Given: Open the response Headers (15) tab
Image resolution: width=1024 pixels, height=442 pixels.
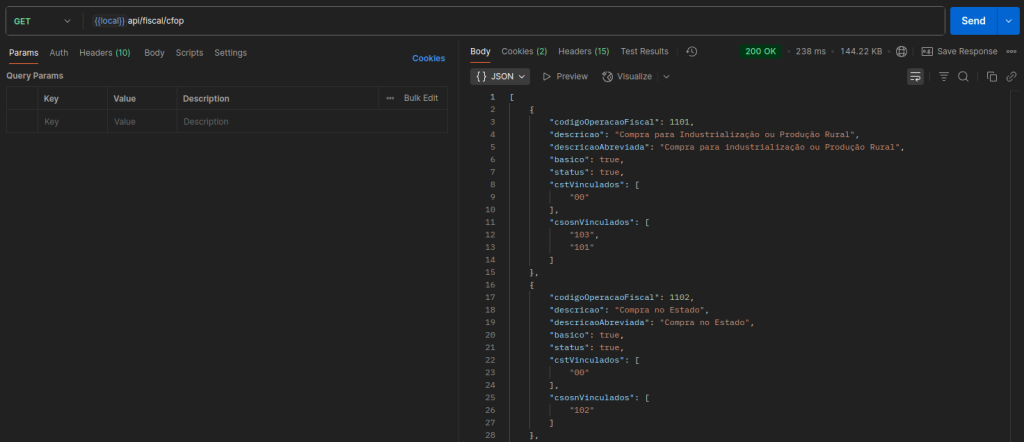Looking at the screenshot, I should (x=583, y=52).
